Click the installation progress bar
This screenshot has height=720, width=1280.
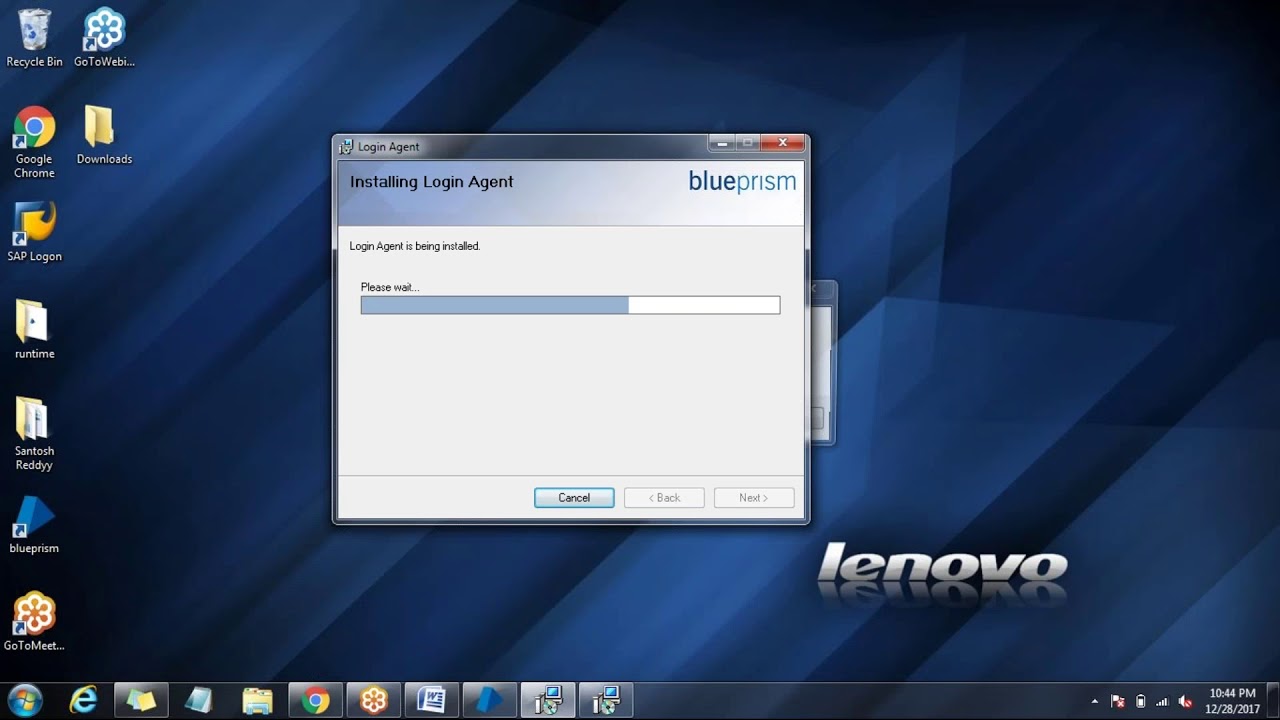coord(570,305)
